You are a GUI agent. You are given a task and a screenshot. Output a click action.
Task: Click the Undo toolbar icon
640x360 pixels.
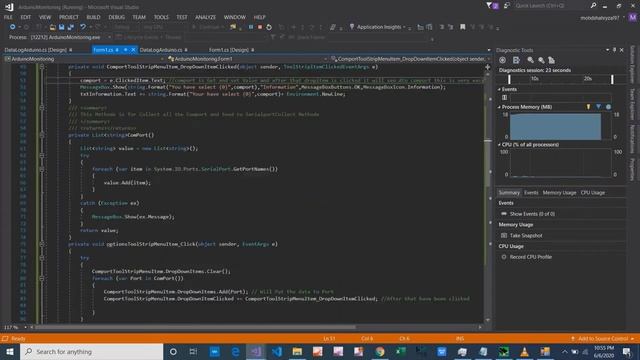click(83, 27)
